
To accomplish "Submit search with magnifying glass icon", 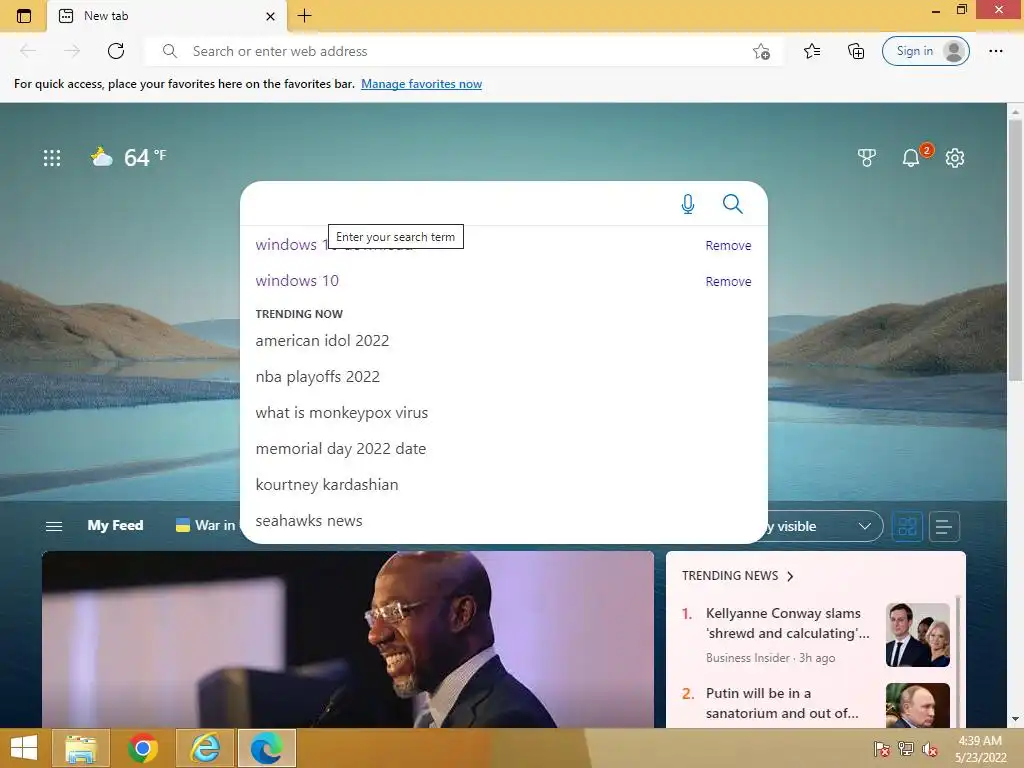I will point(733,204).
